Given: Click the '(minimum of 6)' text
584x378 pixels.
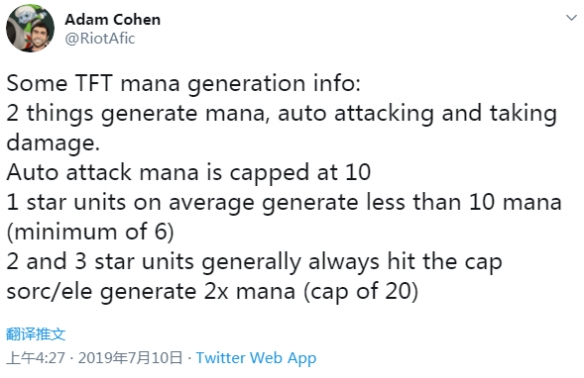Looking at the screenshot, I should coord(90,232).
